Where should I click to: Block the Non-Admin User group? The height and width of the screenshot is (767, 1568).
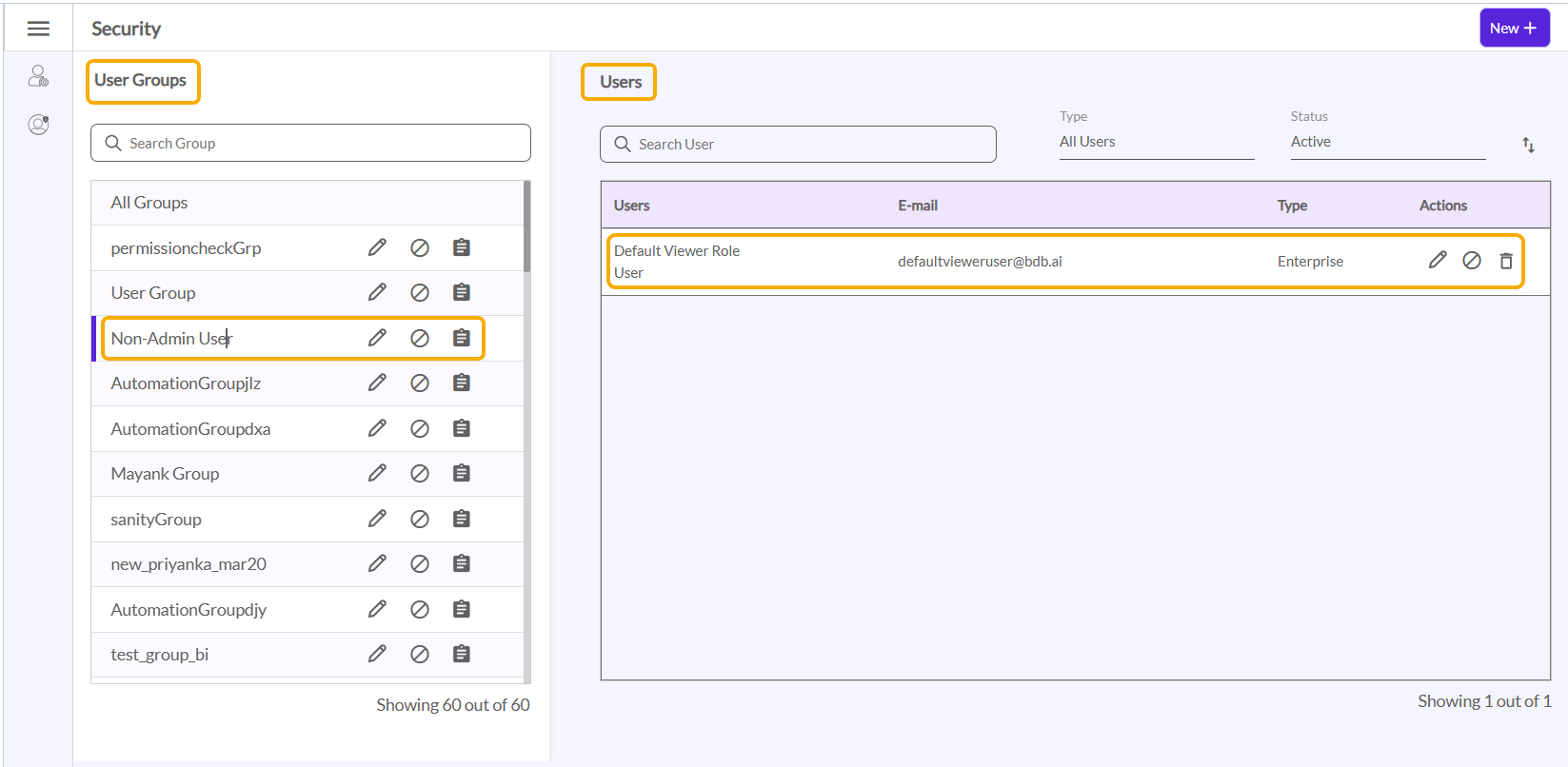(419, 338)
